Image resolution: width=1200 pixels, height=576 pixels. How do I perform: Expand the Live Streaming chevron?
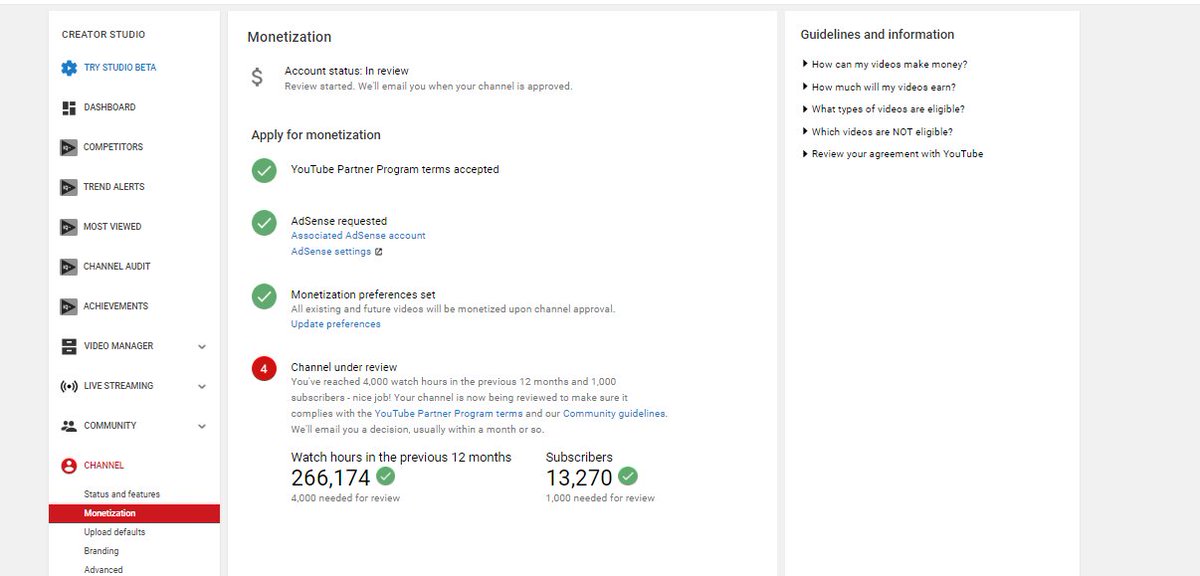pyautogui.click(x=202, y=387)
